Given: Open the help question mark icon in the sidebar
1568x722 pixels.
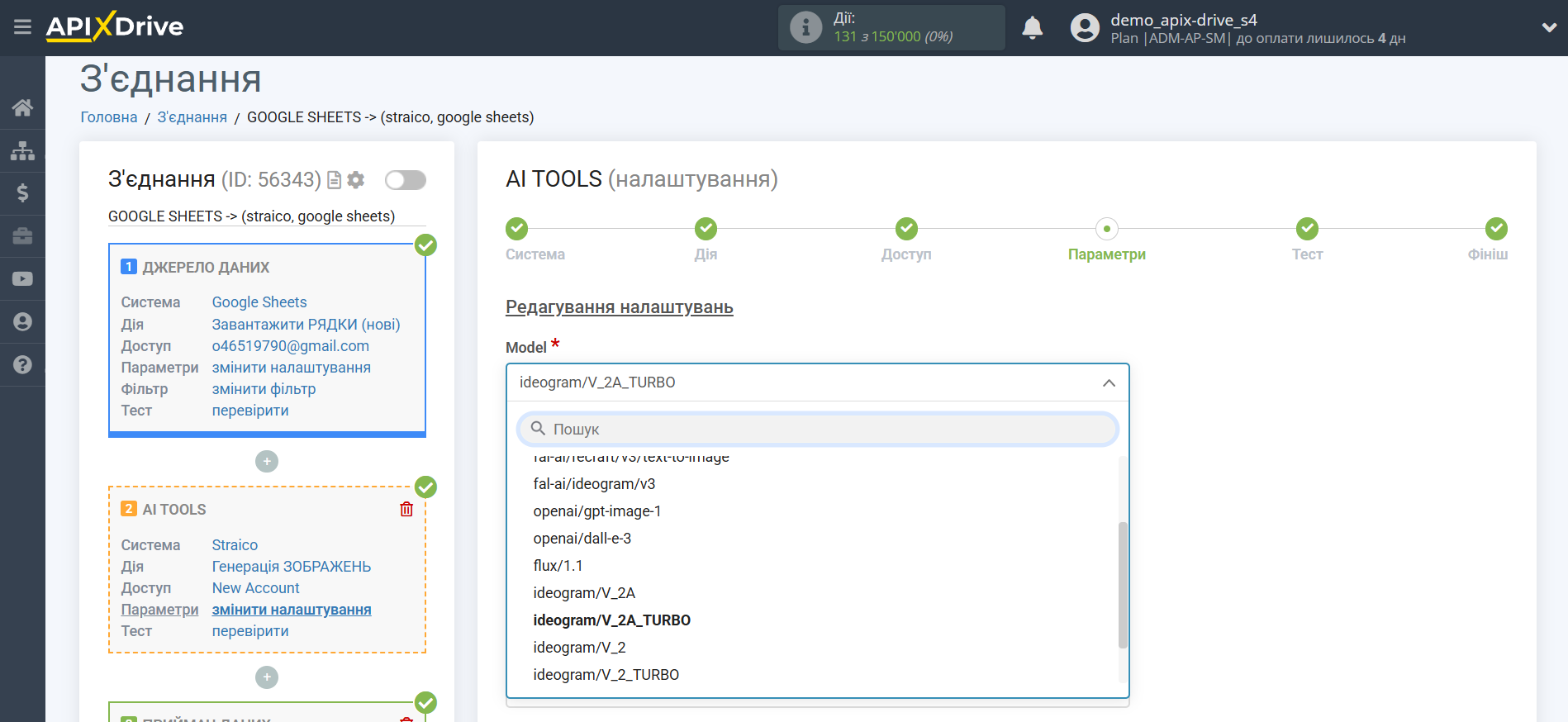Looking at the screenshot, I should (x=22, y=364).
